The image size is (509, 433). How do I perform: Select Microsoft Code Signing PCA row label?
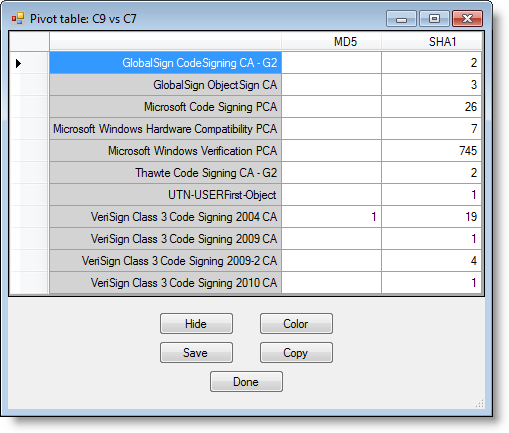coord(166,107)
